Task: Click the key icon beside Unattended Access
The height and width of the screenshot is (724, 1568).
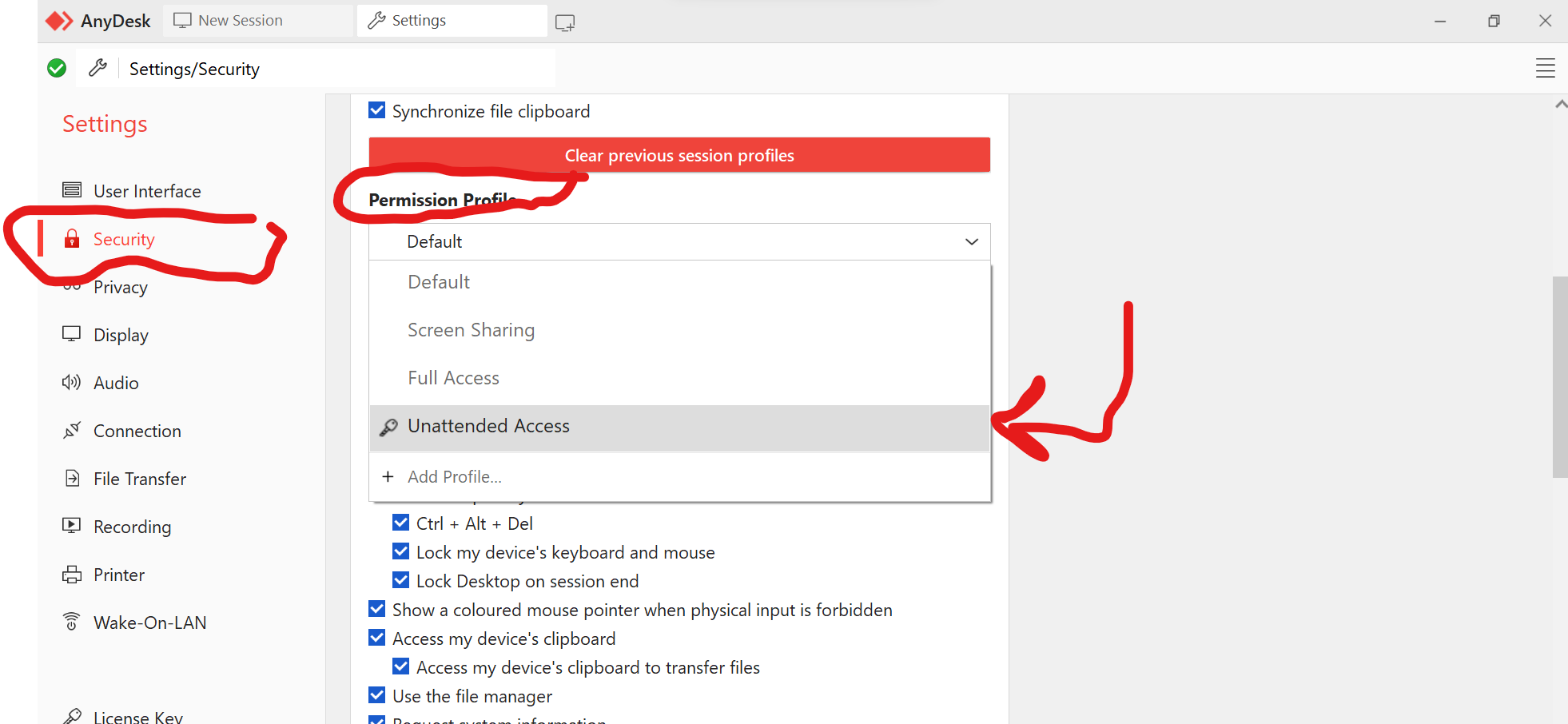Action: pyautogui.click(x=388, y=428)
